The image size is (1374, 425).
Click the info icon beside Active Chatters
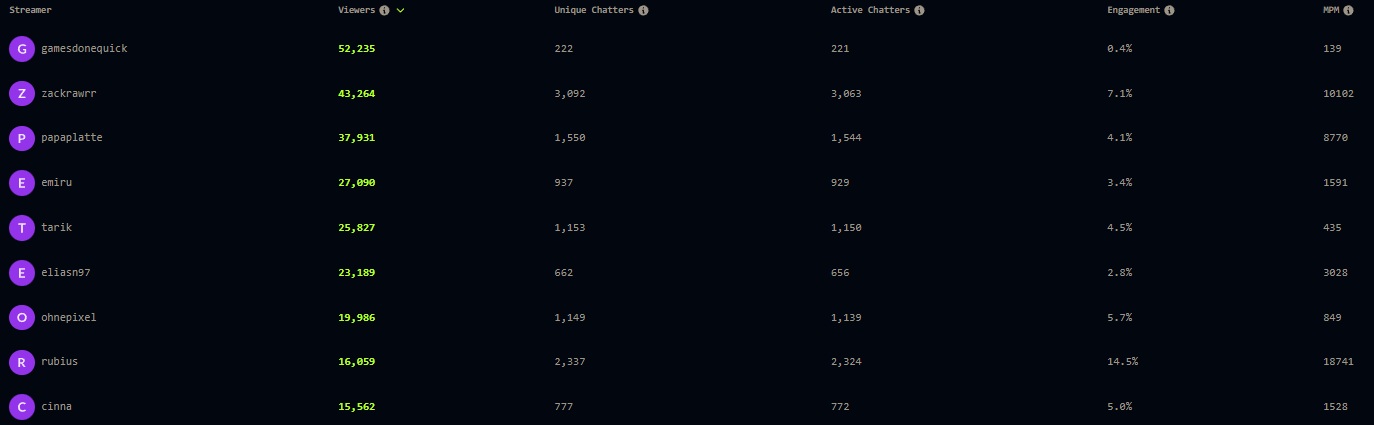(x=919, y=10)
